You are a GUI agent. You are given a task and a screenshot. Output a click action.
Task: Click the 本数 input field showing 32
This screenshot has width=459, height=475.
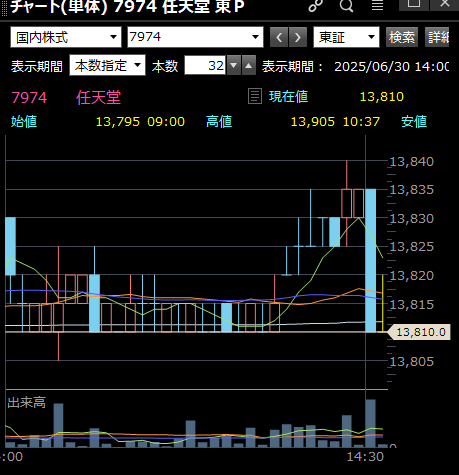tap(205, 65)
